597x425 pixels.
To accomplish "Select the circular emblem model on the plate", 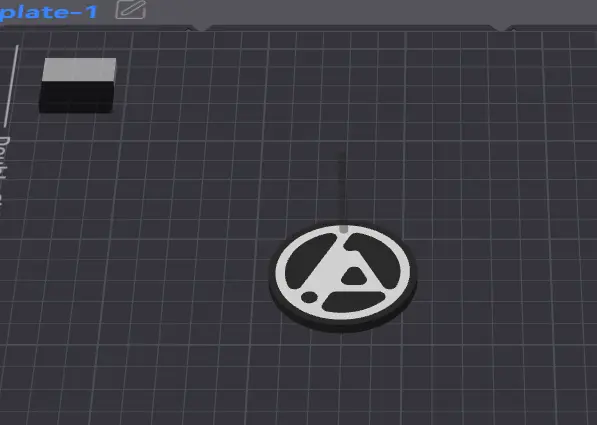I will pos(343,277).
